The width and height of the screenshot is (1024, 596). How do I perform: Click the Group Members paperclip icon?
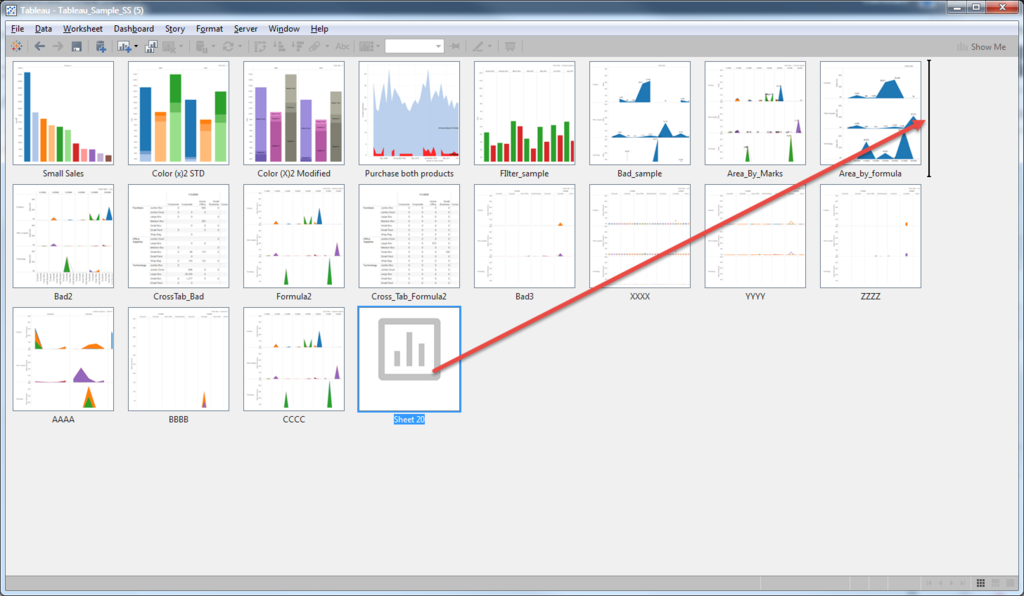point(315,46)
